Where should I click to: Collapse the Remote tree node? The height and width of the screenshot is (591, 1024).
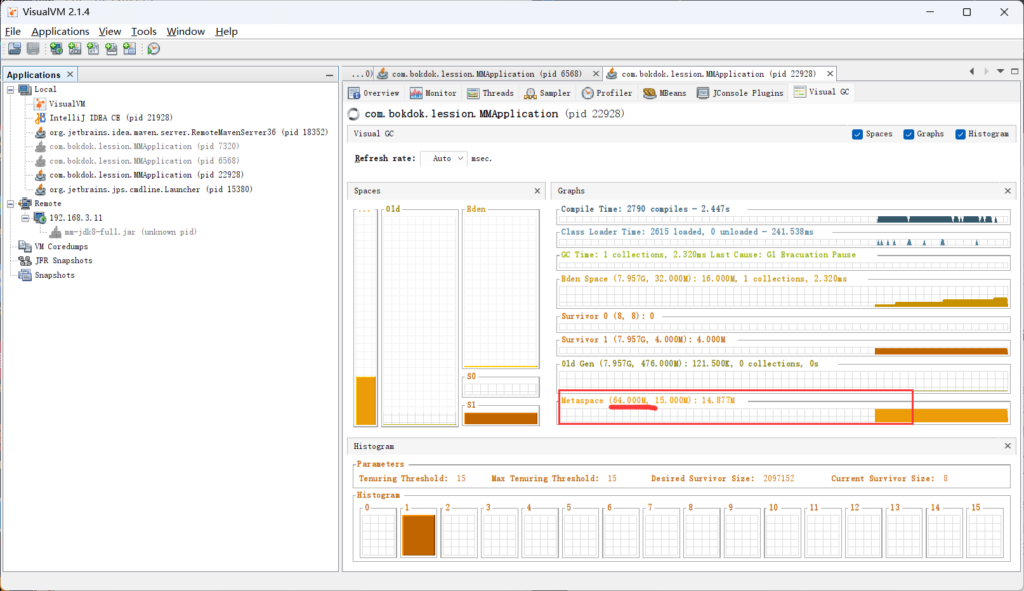point(10,204)
